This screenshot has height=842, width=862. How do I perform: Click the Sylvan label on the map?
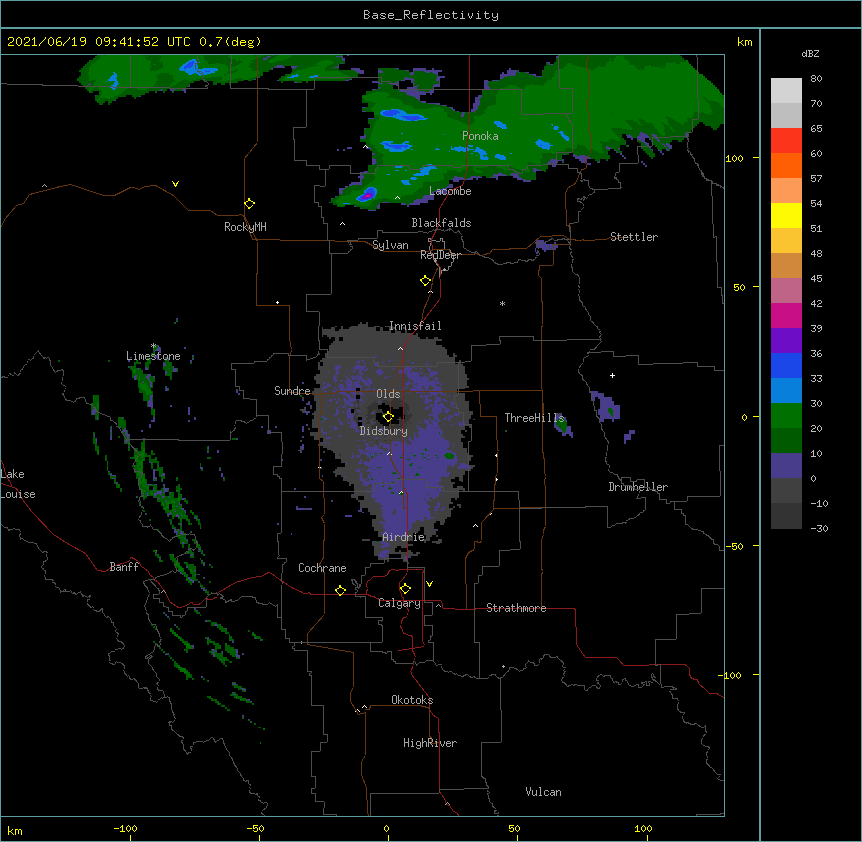click(x=390, y=245)
